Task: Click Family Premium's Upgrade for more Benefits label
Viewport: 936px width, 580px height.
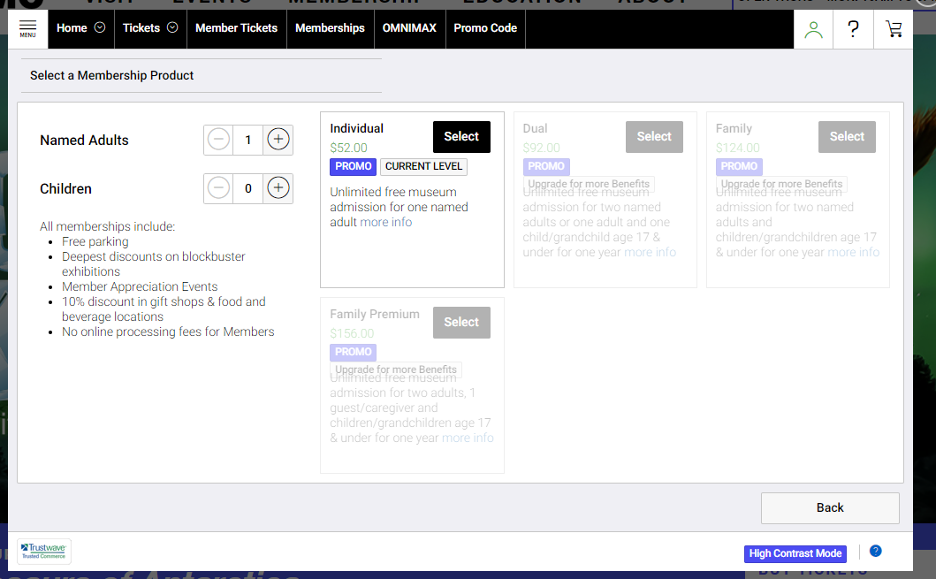Action: point(396,369)
